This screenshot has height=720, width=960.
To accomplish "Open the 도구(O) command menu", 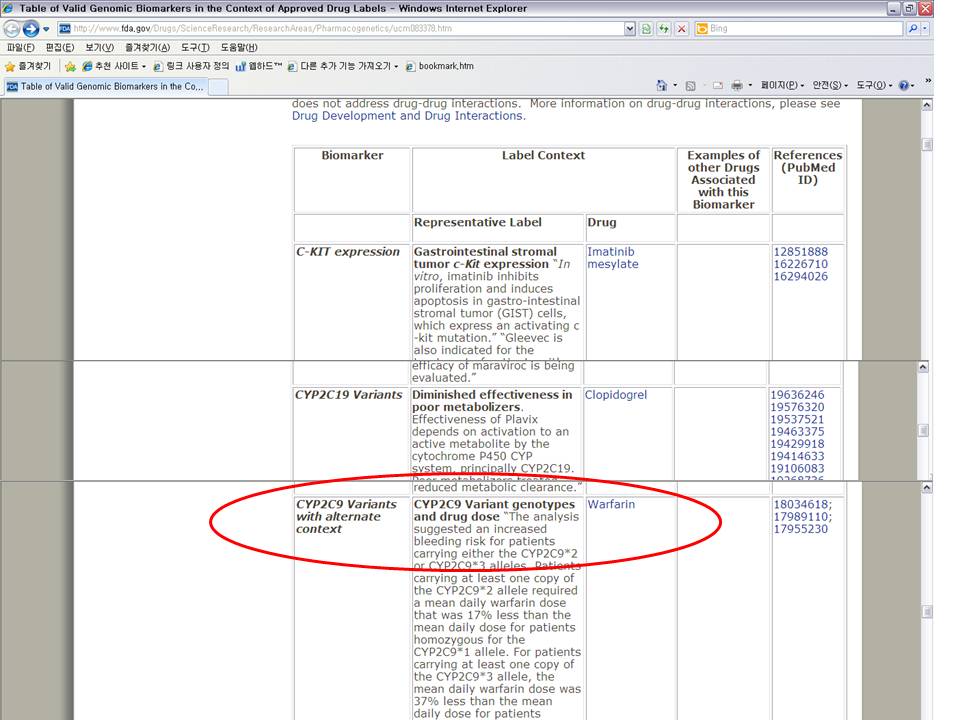I will pos(874,85).
